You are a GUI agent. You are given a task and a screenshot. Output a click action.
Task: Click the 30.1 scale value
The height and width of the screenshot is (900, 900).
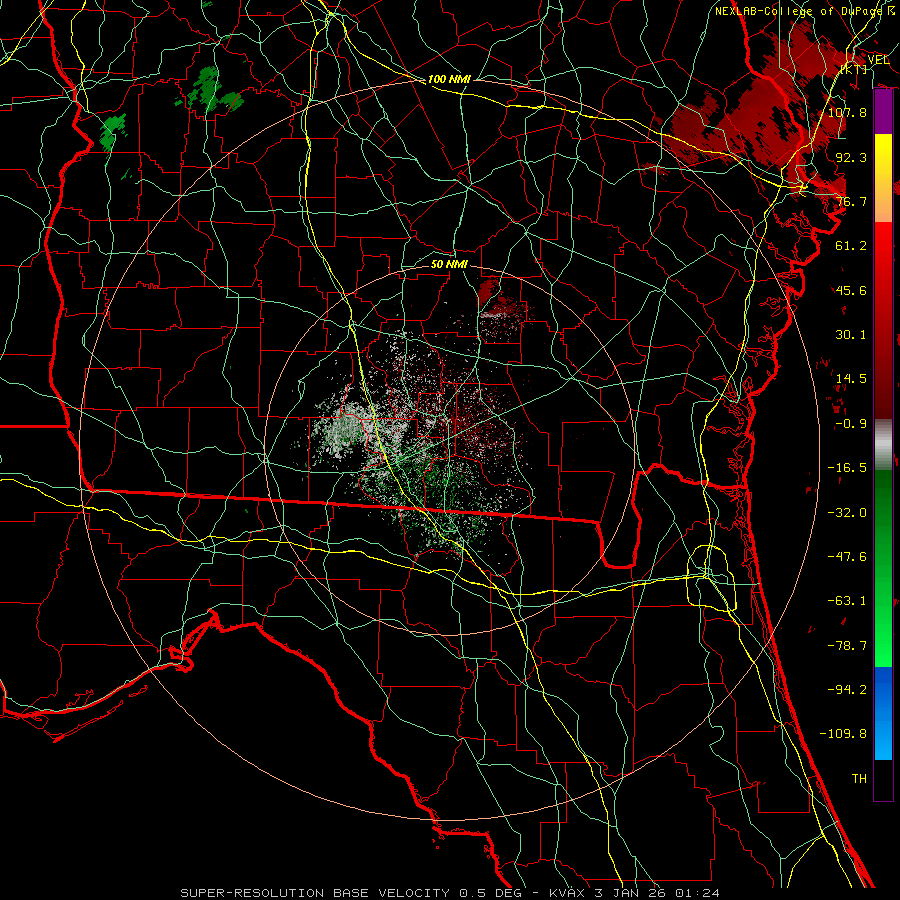click(x=851, y=335)
